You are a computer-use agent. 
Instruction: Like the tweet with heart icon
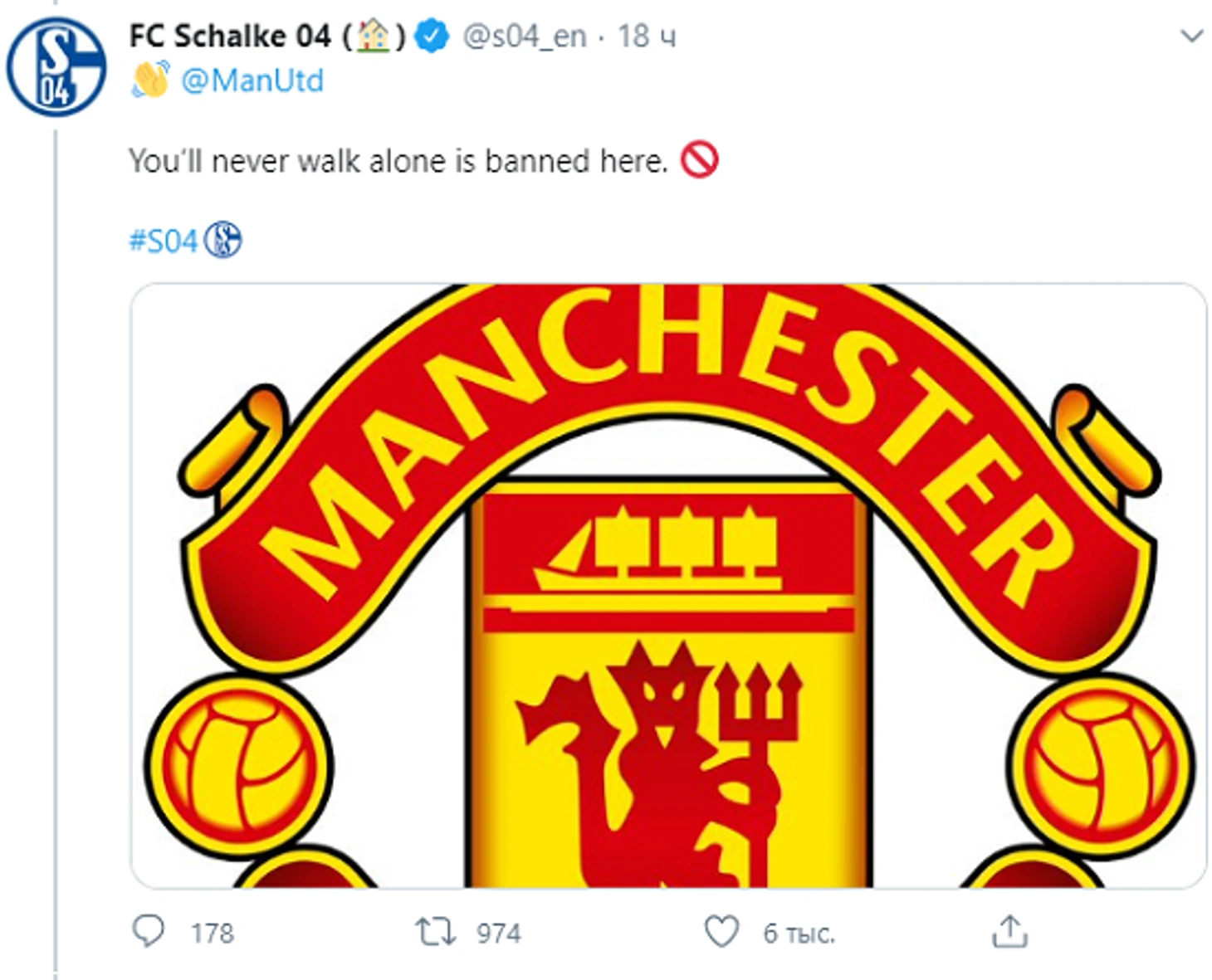coord(721,932)
